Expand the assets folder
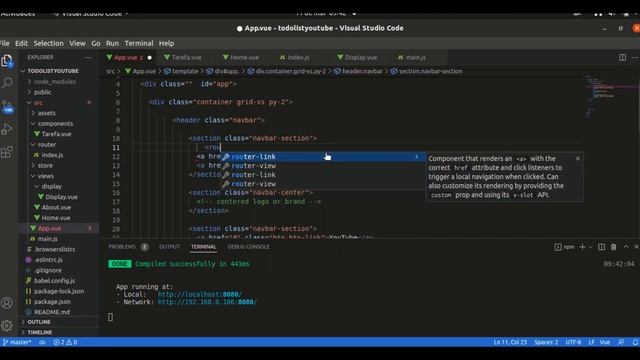 coord(47,113)
